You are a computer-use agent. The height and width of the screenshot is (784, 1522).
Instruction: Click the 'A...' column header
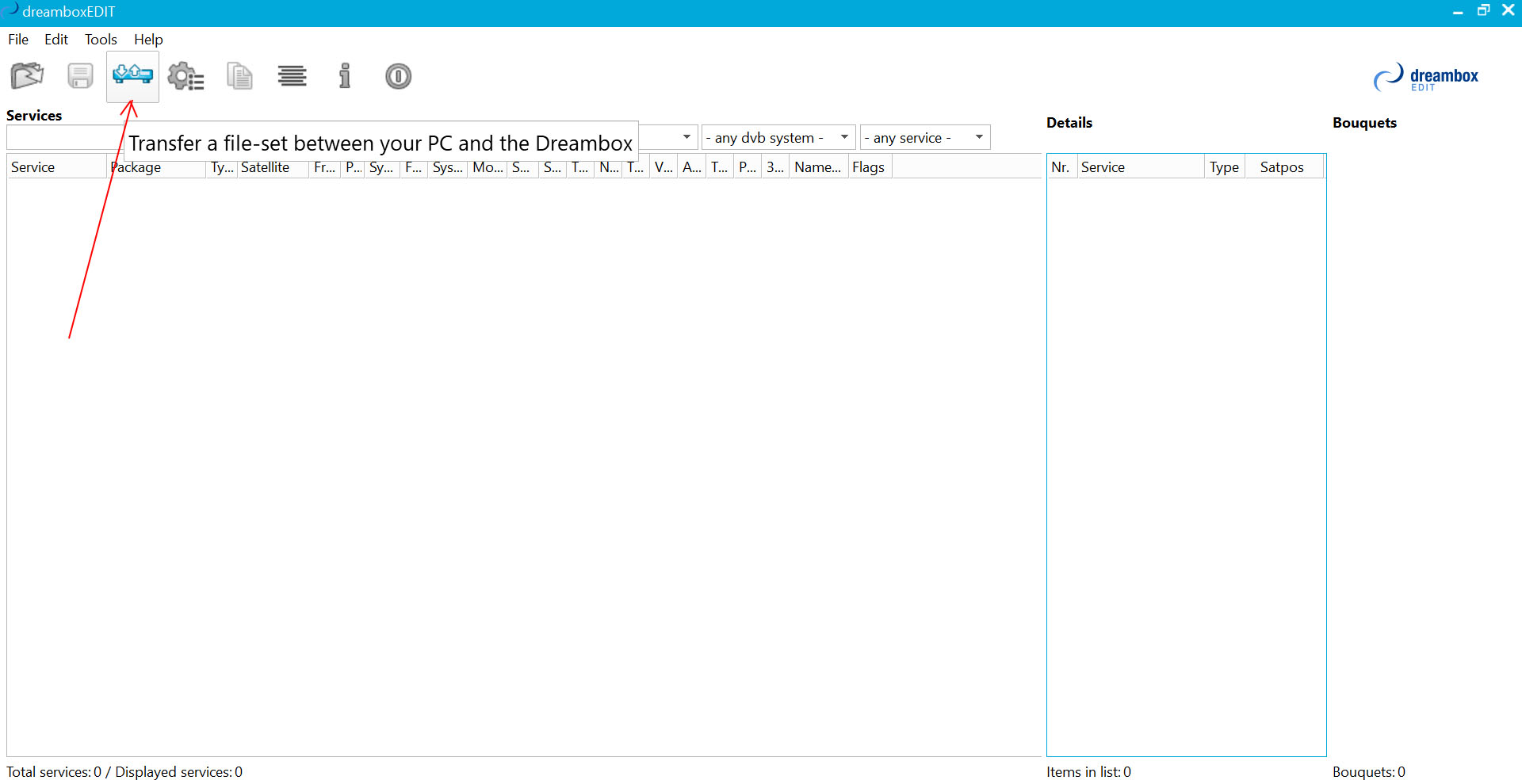[692, 167]
